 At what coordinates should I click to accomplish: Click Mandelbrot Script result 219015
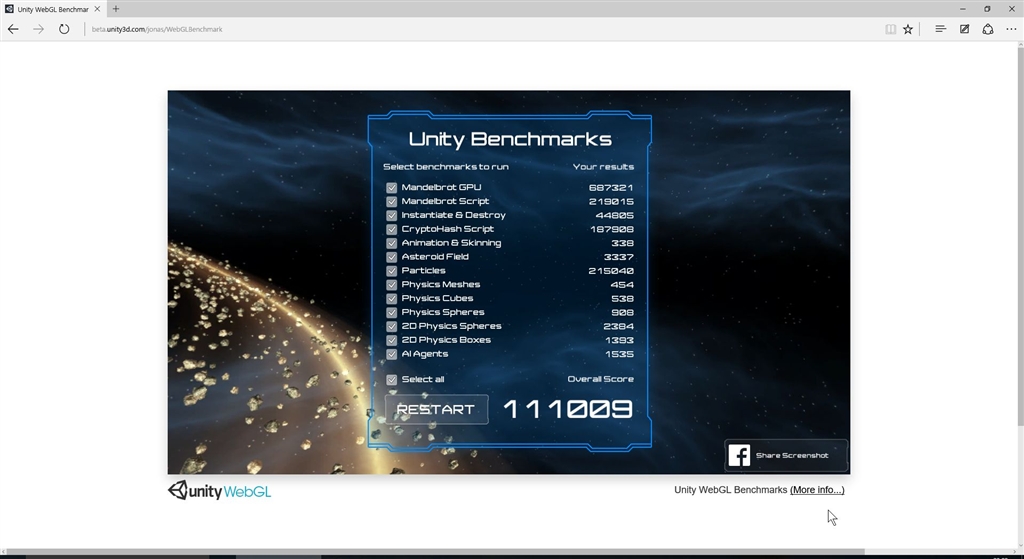pos(611,201)
